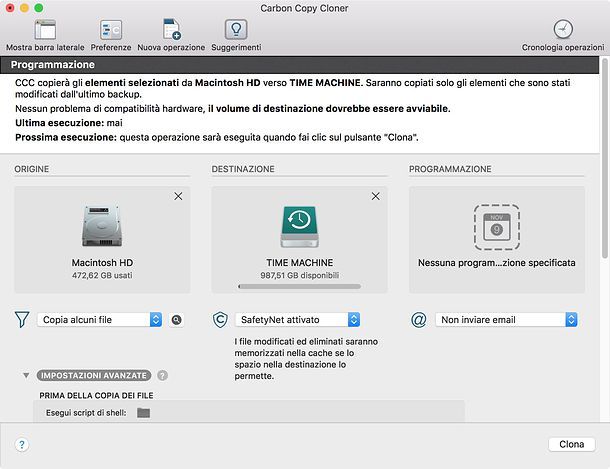
Task: Choose shell script folder icon
Action: point(144,413)
